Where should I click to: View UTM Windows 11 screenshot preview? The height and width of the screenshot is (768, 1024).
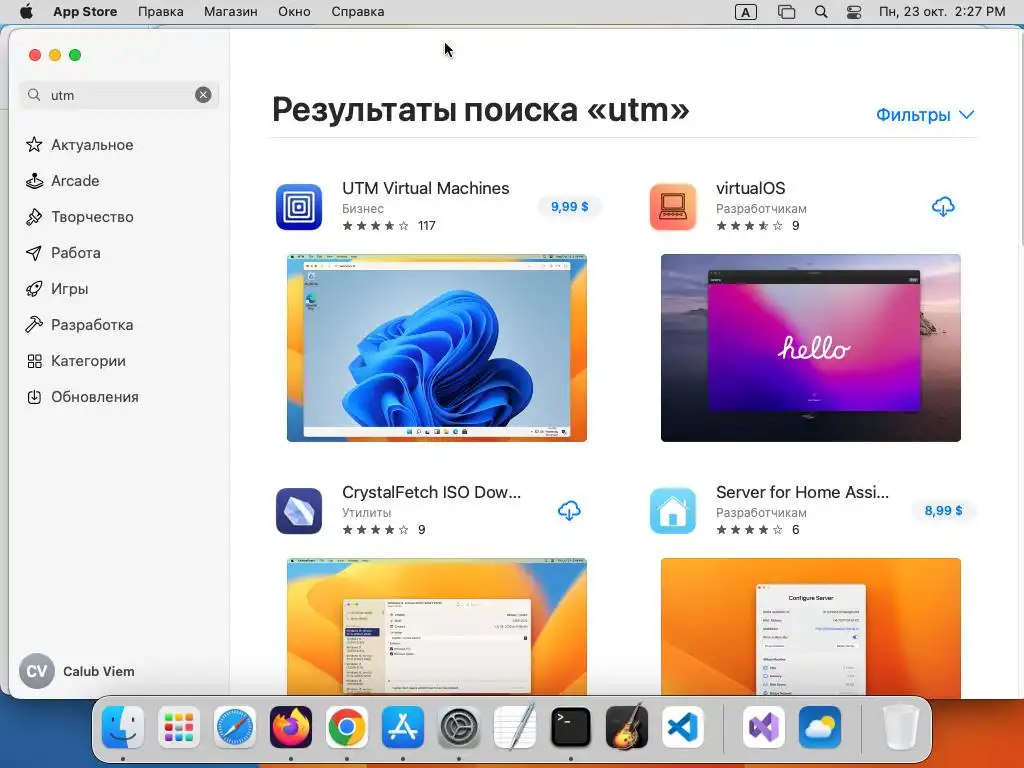coord(437,348)
